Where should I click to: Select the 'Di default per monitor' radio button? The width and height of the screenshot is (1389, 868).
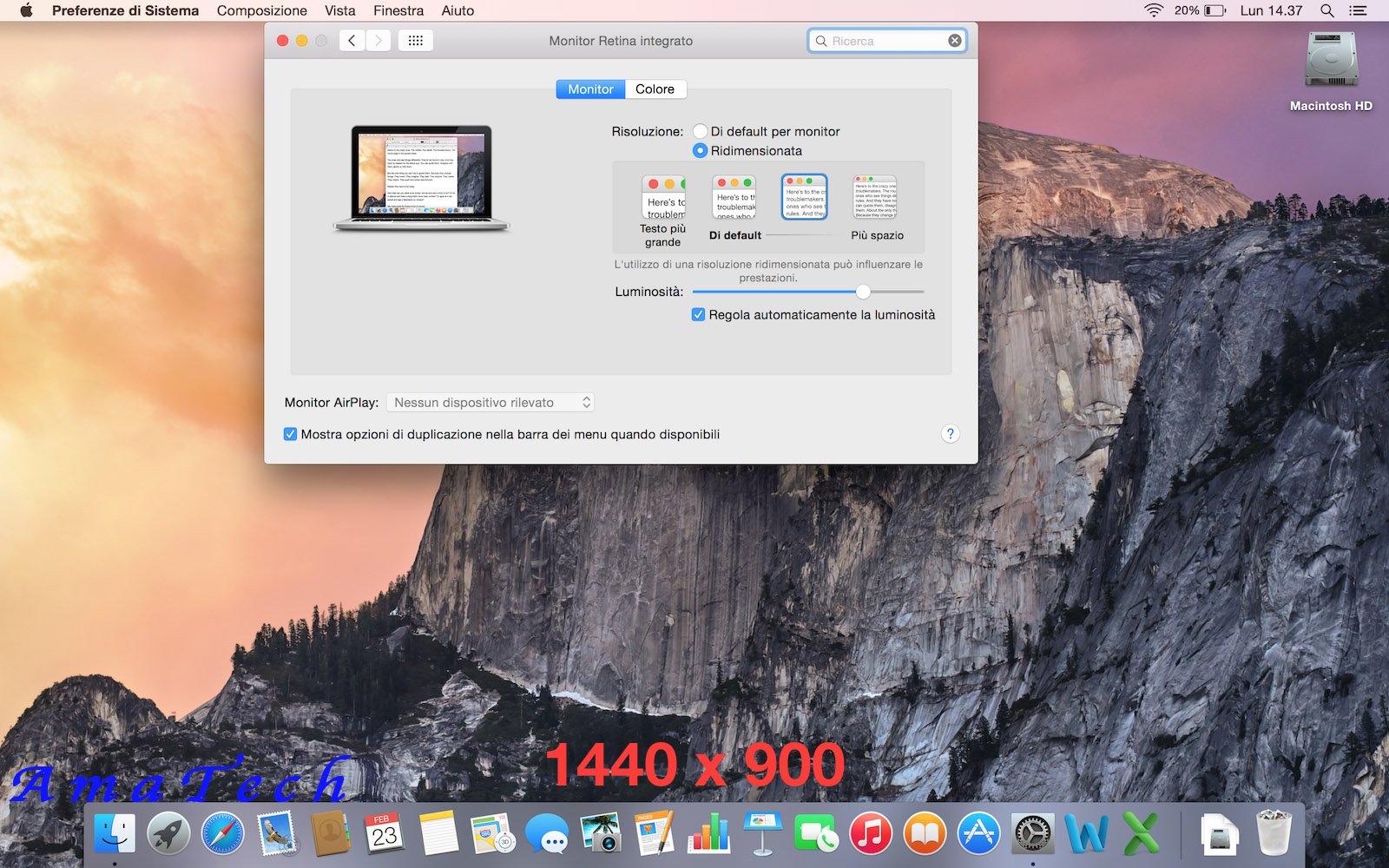pyautogui.click(x=700, y=131)
